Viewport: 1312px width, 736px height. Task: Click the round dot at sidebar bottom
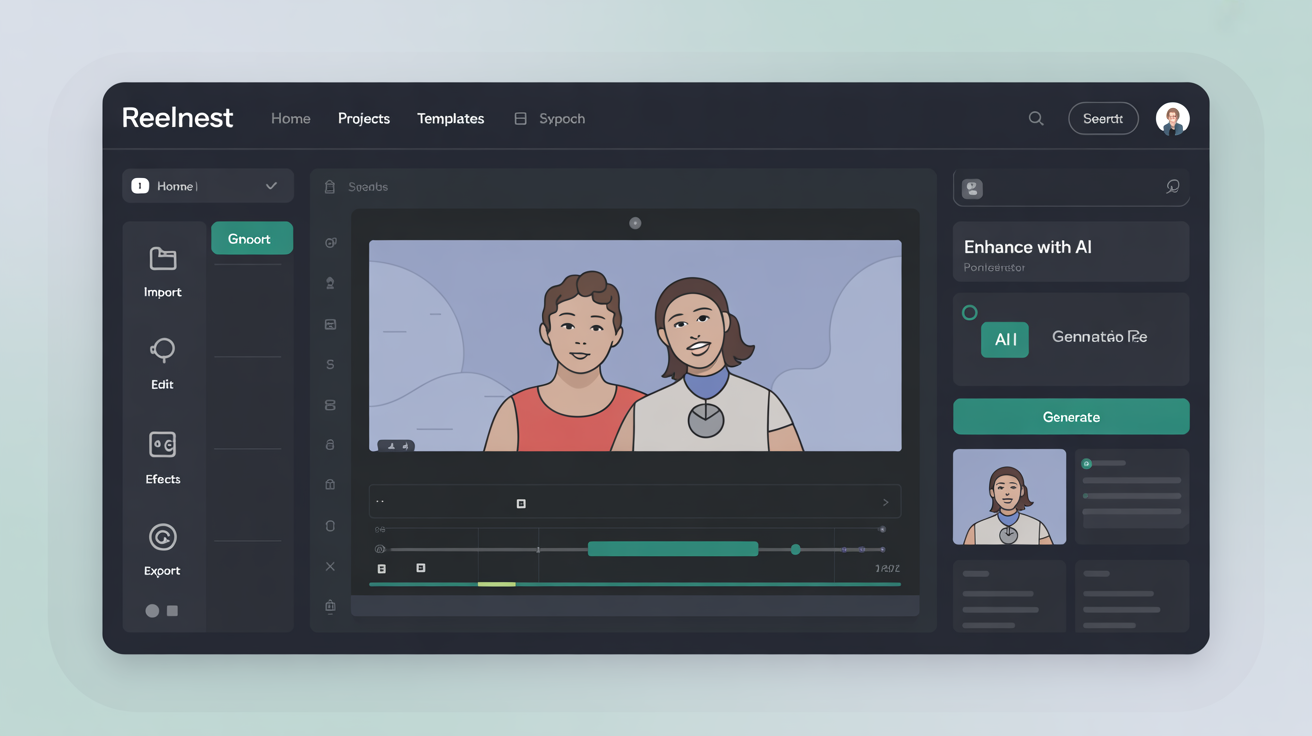coord(152,610)
